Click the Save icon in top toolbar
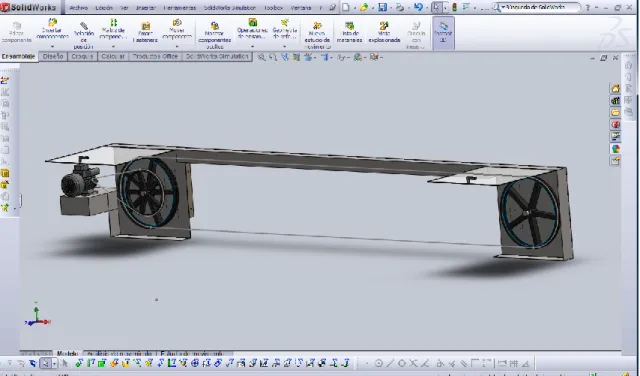Screen dimensions: 640x376 (382, 7)
